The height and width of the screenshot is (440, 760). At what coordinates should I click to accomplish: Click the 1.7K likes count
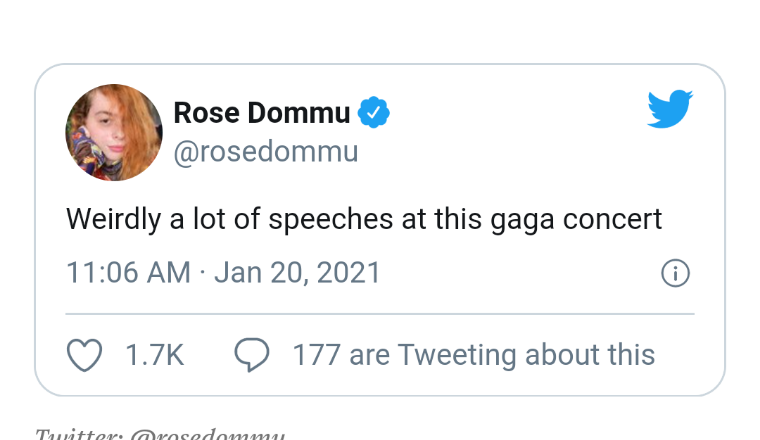click(x=154, y=355)
